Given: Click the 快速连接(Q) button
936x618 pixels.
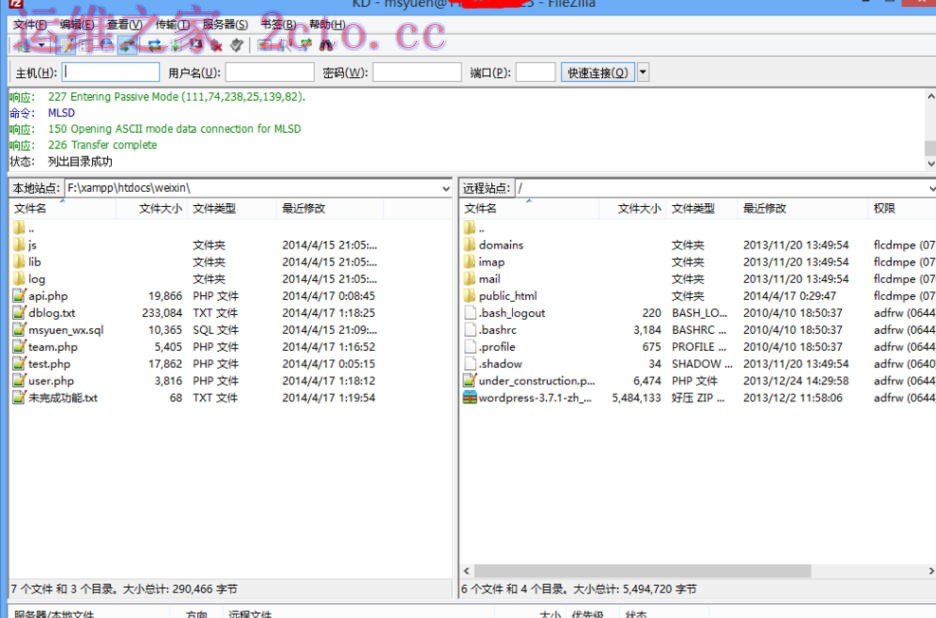Looking at the screenshot, I should pos(598,72).
